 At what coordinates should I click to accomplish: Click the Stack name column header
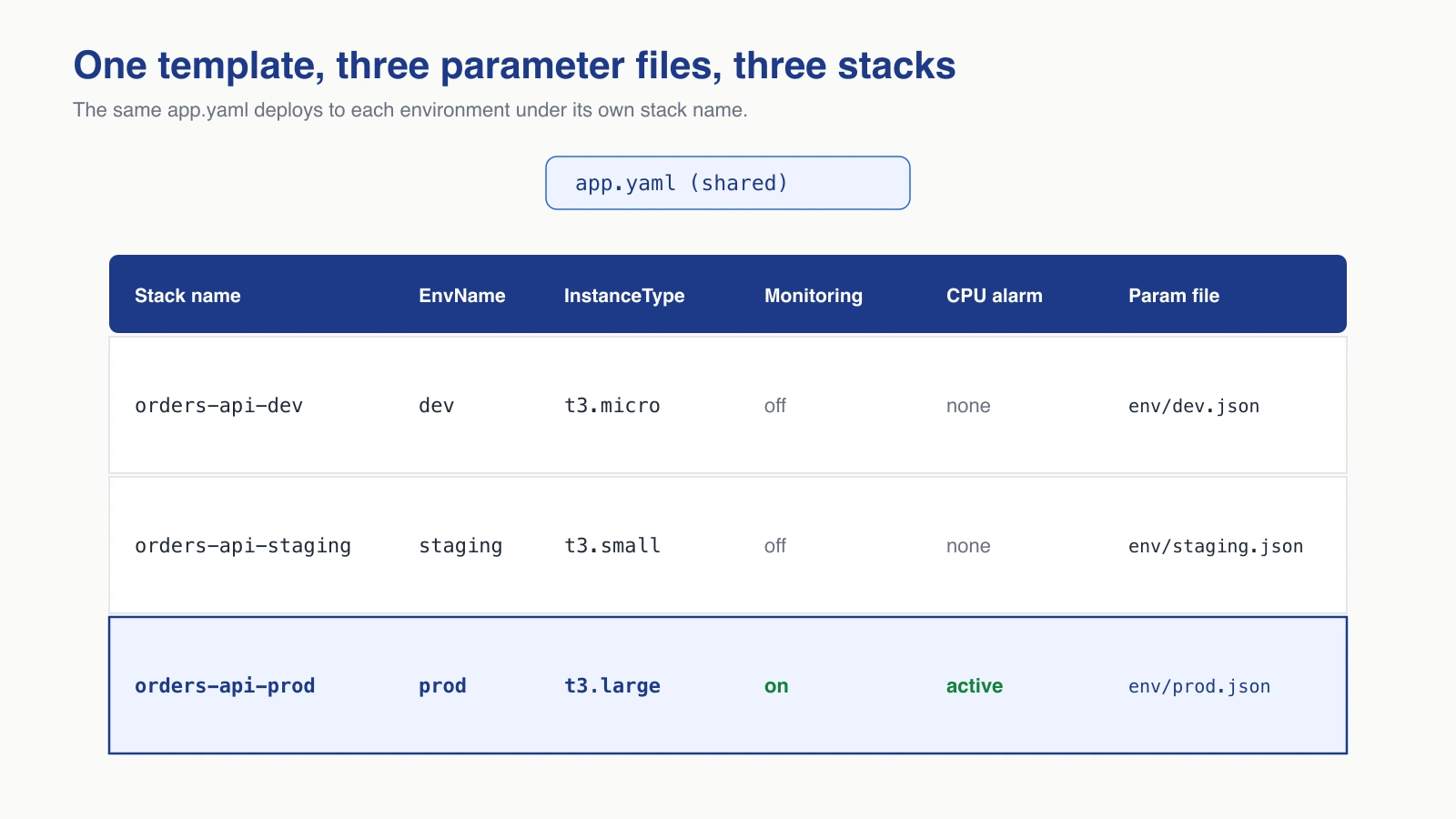click(187, 296)
